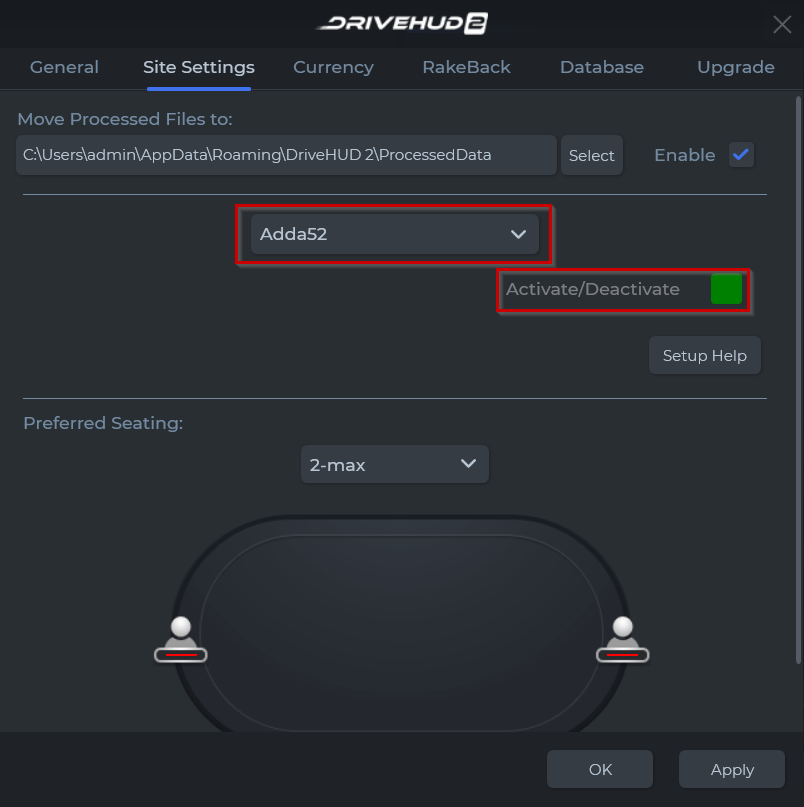The width and height of the screenshot is (804, 807).
Task: Expand the Adda52 site dropdown
Action: coord(395,234)
